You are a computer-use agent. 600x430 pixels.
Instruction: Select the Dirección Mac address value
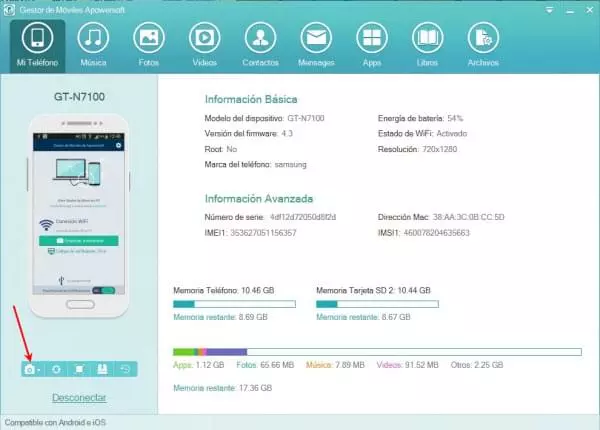pyautogui.click(x=468, y=217)
